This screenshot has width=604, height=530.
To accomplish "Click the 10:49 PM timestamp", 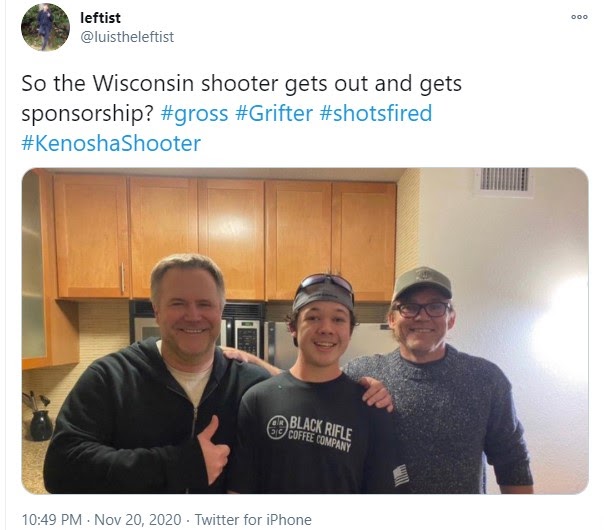I will [52, 520].
